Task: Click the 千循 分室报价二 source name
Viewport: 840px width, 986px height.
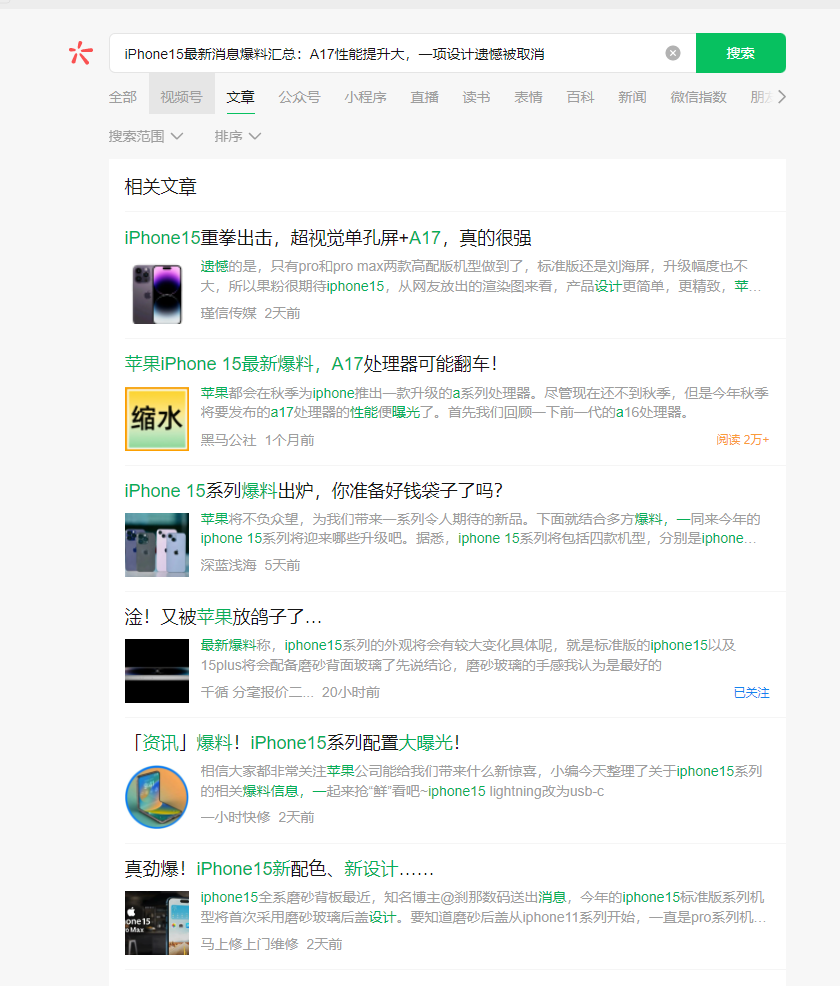Action: click(257, 692)
